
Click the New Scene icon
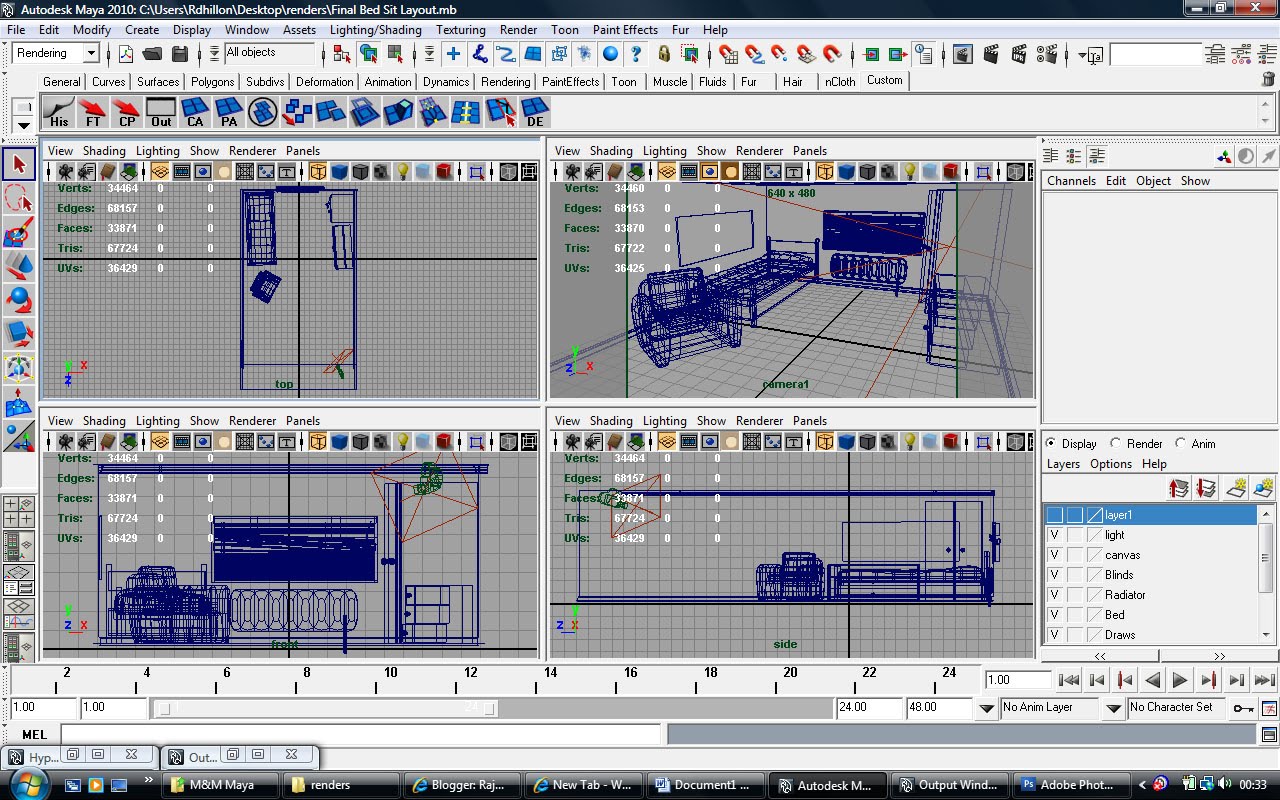click(127, 54)
